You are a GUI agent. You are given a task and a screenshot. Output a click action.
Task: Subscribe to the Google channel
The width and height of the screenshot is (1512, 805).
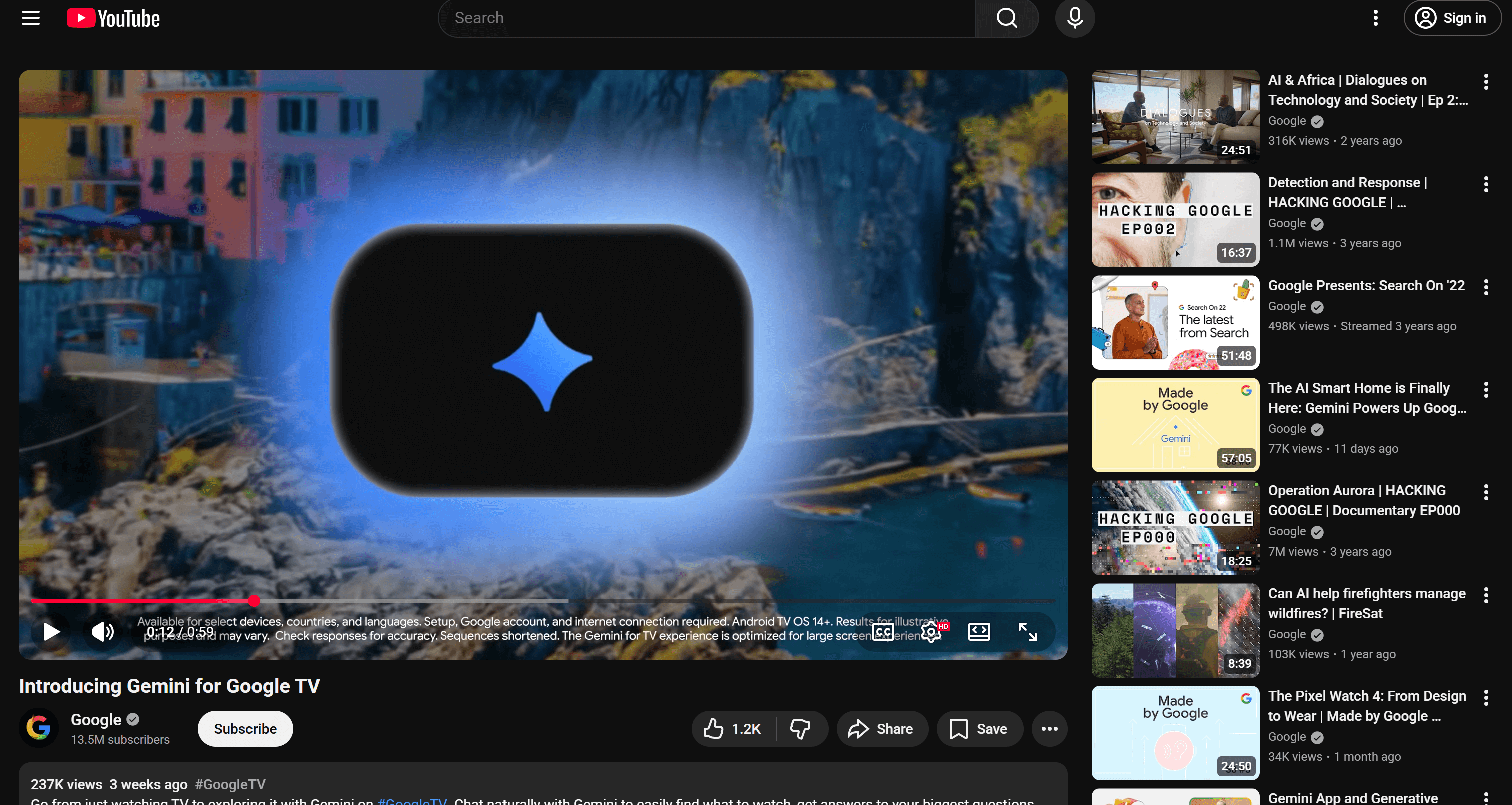pos(245,729)
